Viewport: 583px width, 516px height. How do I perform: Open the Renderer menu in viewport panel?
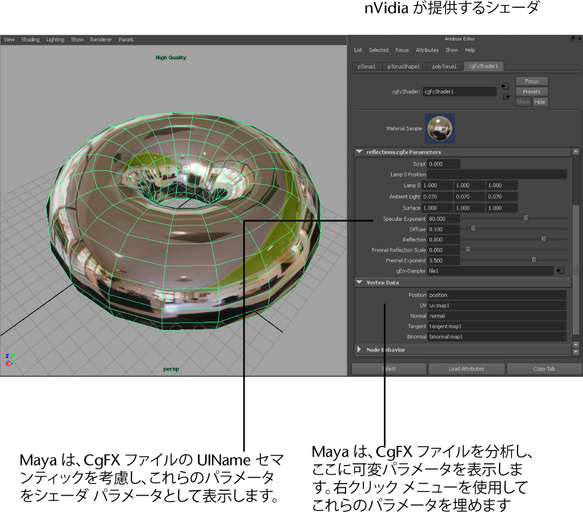pos(101,39)
